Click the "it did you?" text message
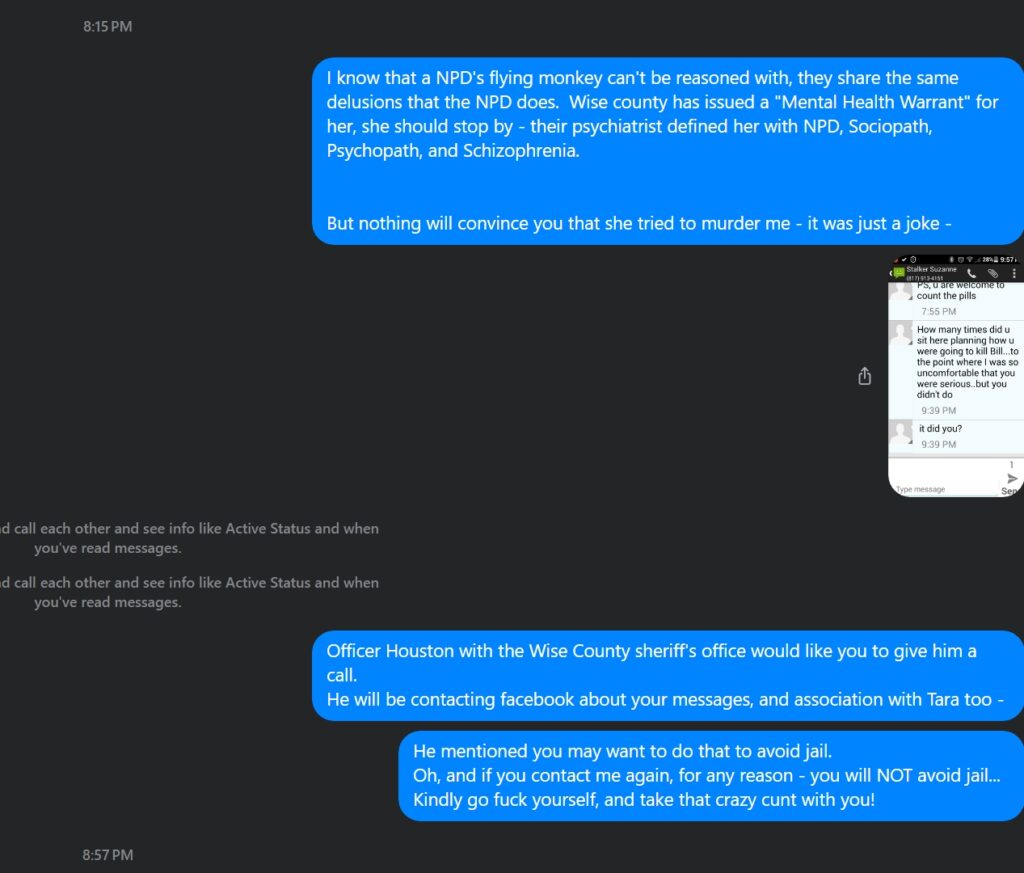 tap(940, 428)
